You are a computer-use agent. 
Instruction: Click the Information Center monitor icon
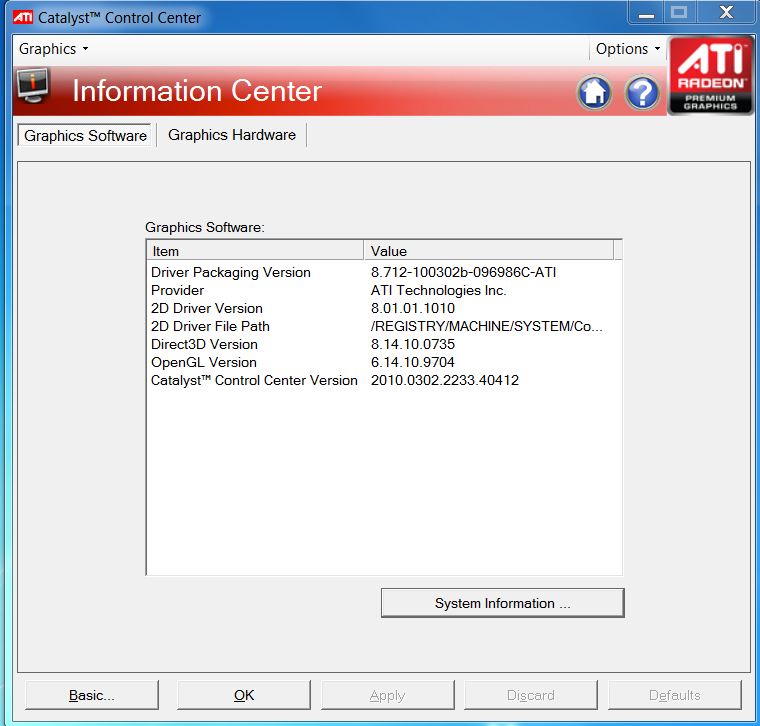click(32, 85)
